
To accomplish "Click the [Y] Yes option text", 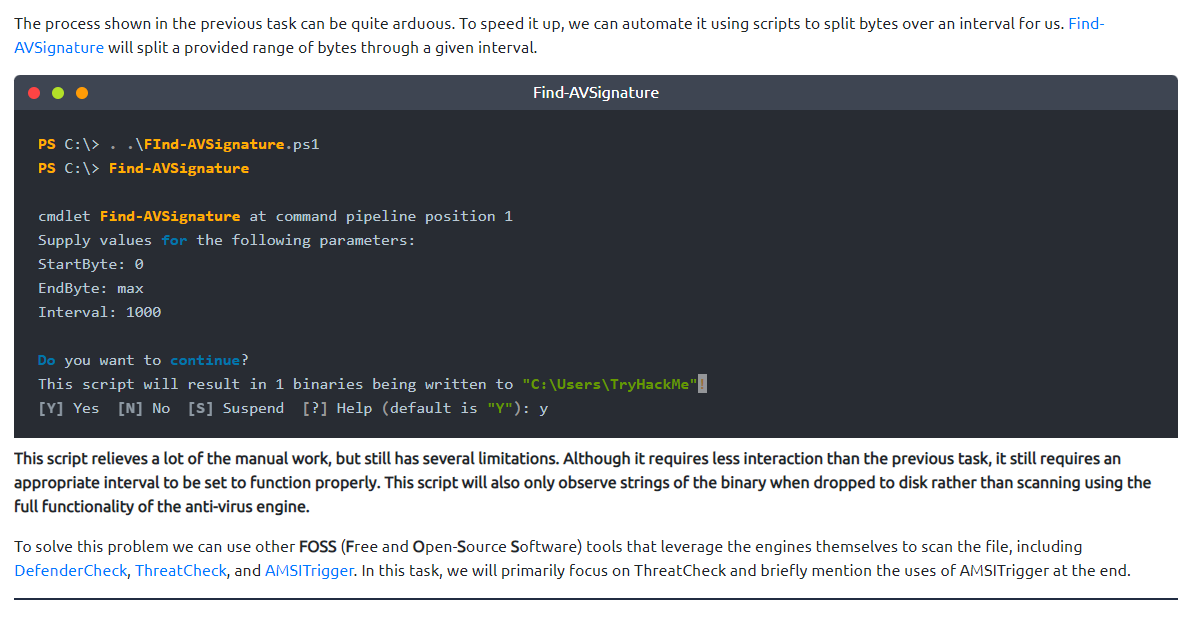I will (69, 408).
